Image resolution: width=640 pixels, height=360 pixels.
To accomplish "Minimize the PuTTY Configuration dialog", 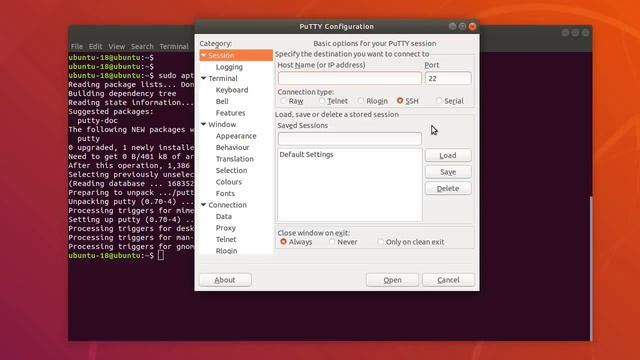I will click(452, 26).
